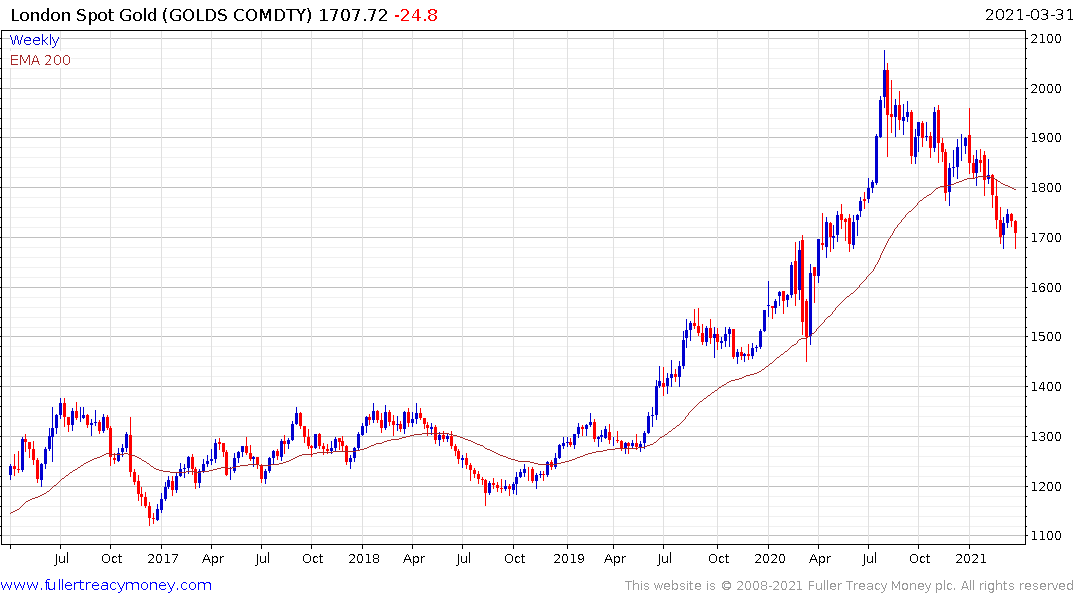Click the 1500 price axis label
1075x600 pixels.
1046,337
